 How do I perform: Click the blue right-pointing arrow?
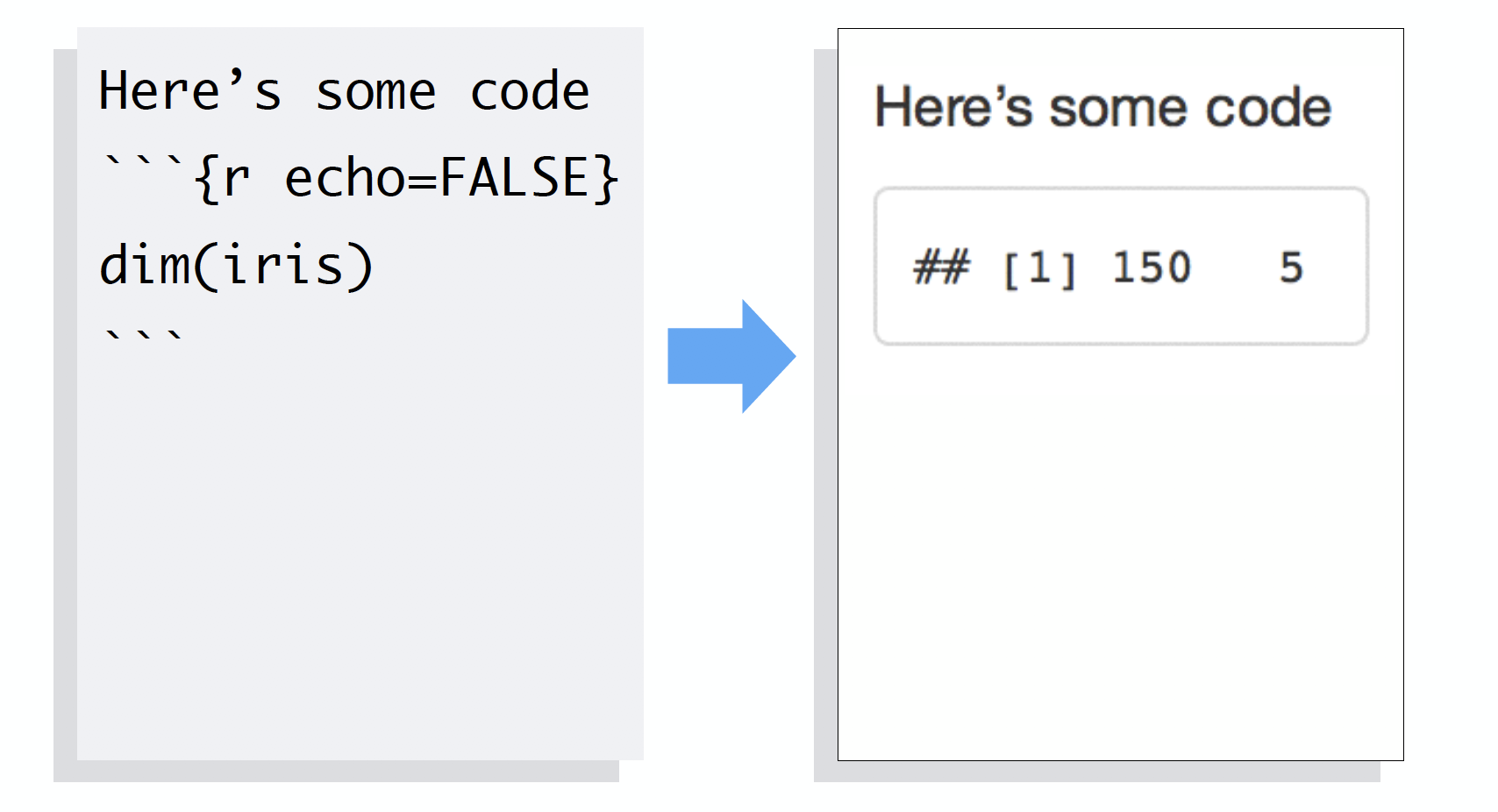[731, 356]
